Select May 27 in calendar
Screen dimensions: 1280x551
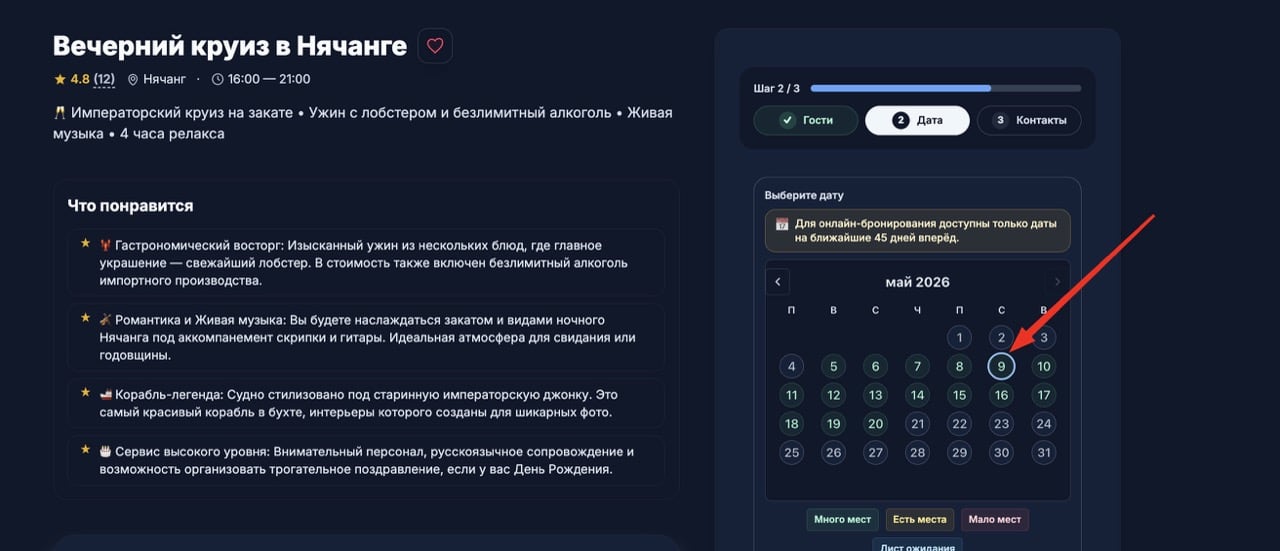tap(875, 453)
